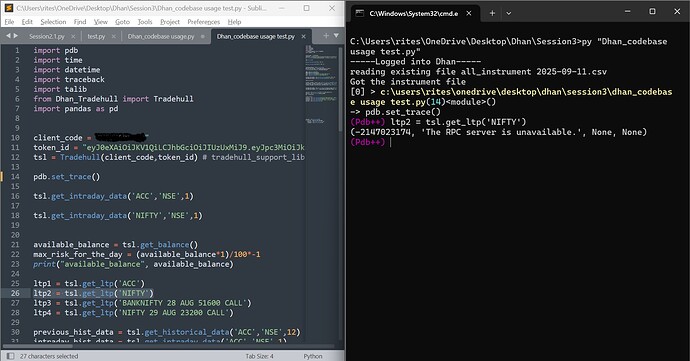
Task: Click 'from Dhan_Tradehull import Tradehull' line
Action: [x=114, y=99]
